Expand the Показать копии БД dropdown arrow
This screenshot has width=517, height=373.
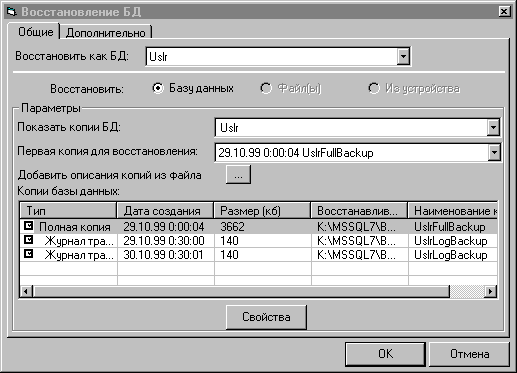493,127
